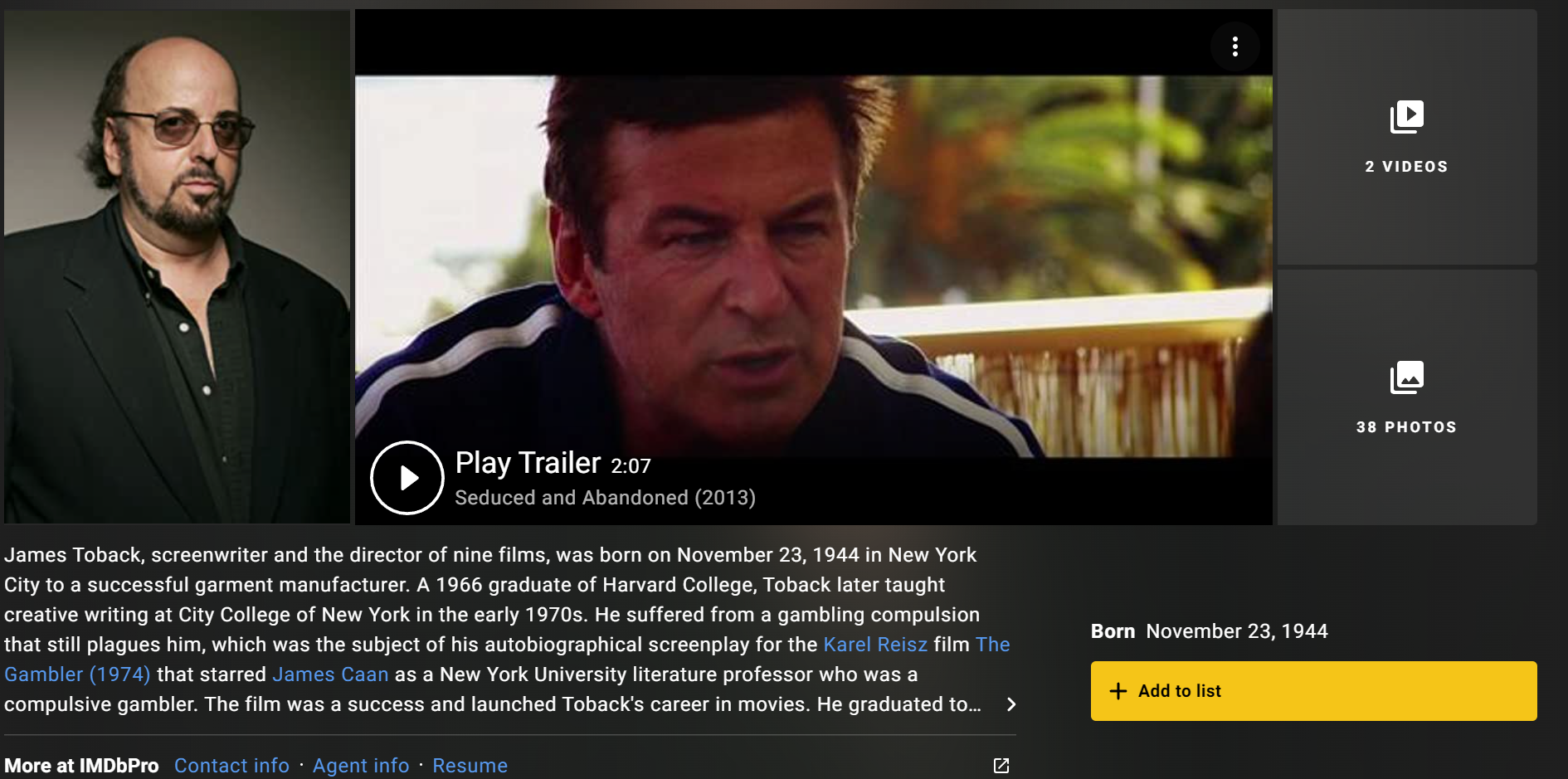This screenshot has height=779, width=1568.
Task: Open Agent info on IMDbPro
Action: click(x=361, y=766)
